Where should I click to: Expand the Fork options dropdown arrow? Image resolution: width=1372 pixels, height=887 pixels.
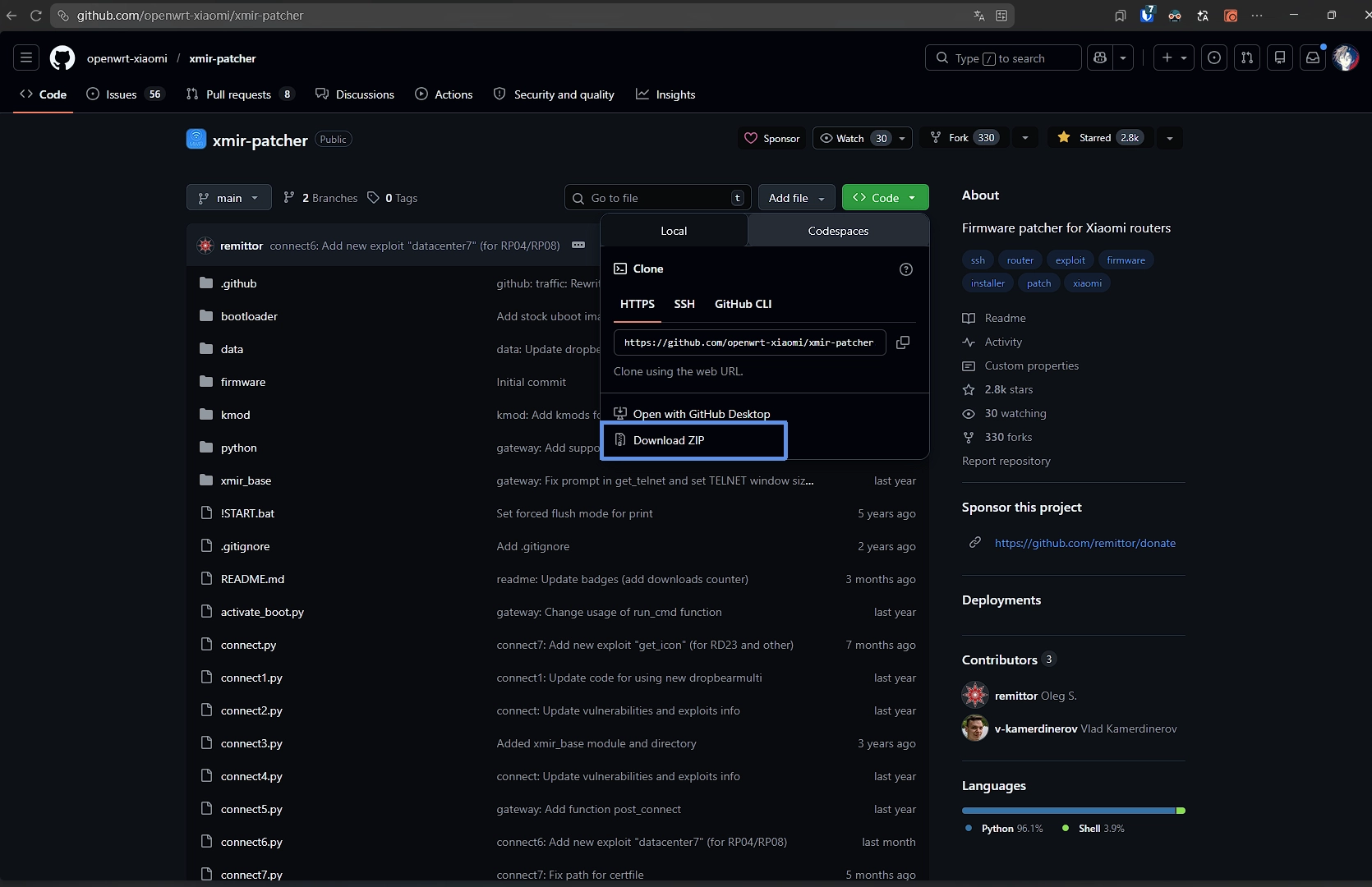point(1024,138)
